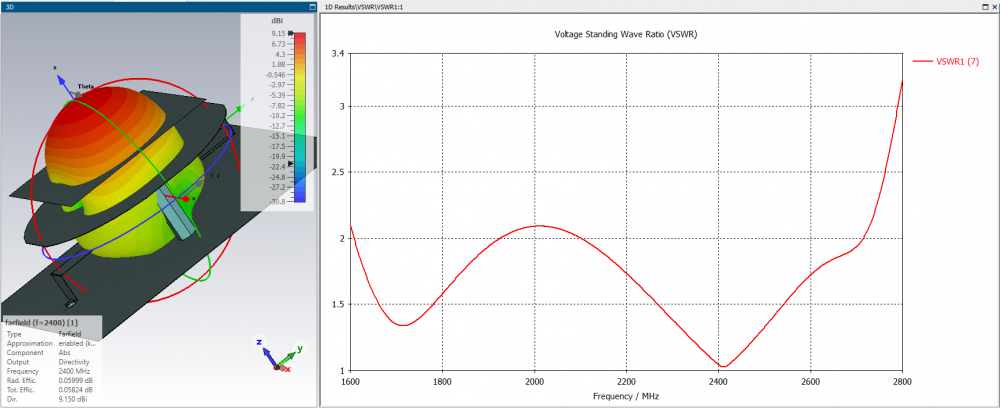Viewport: 1000px width, 408px height.
Task: Click the red x-axis origin point
Action: pos(186,199)
